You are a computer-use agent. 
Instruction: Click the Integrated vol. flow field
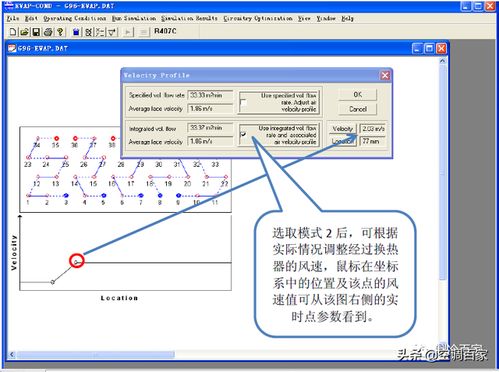click(x=210, y=128)
